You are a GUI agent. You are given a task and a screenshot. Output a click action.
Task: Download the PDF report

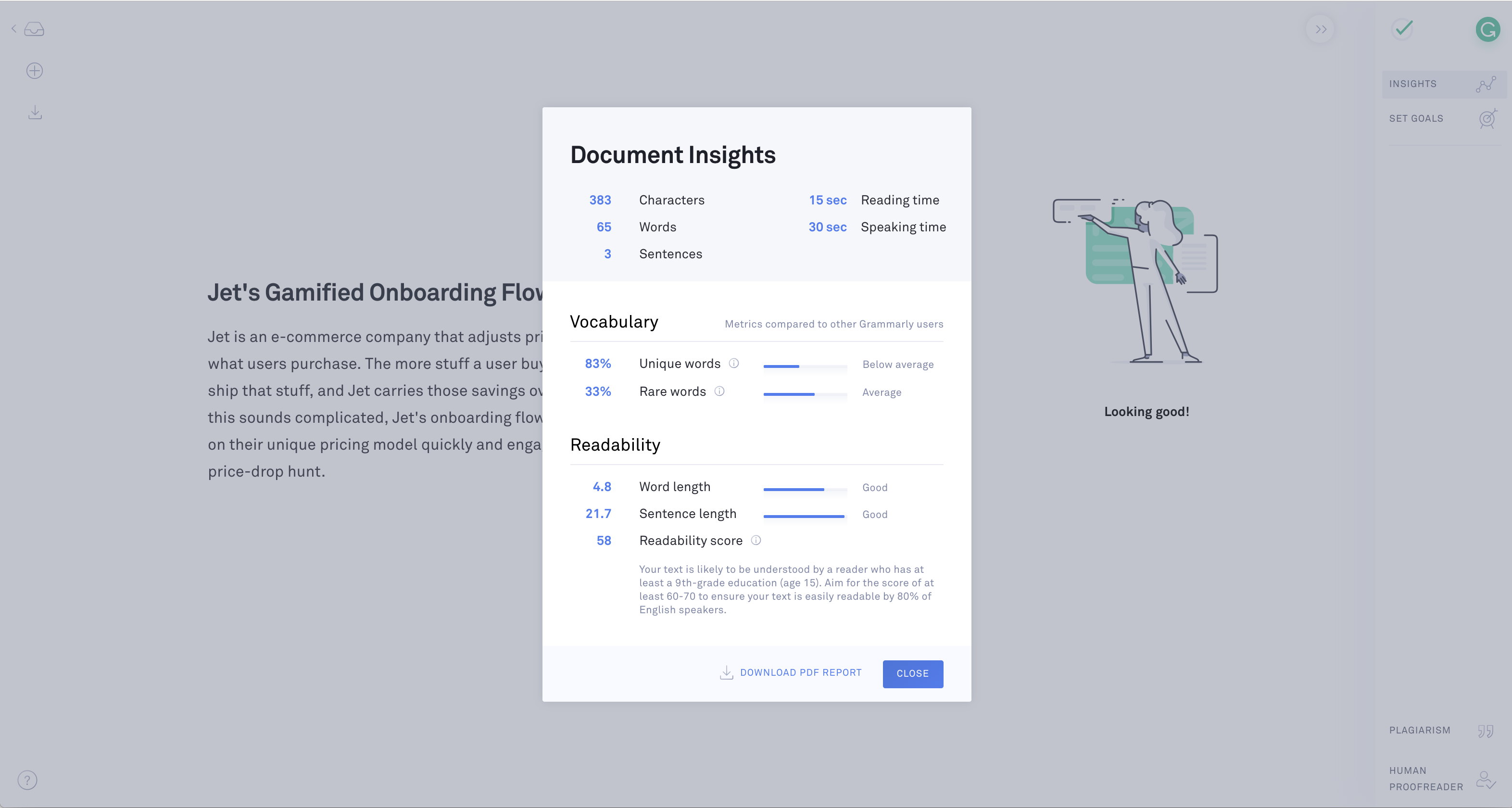(x=791, y=673)
